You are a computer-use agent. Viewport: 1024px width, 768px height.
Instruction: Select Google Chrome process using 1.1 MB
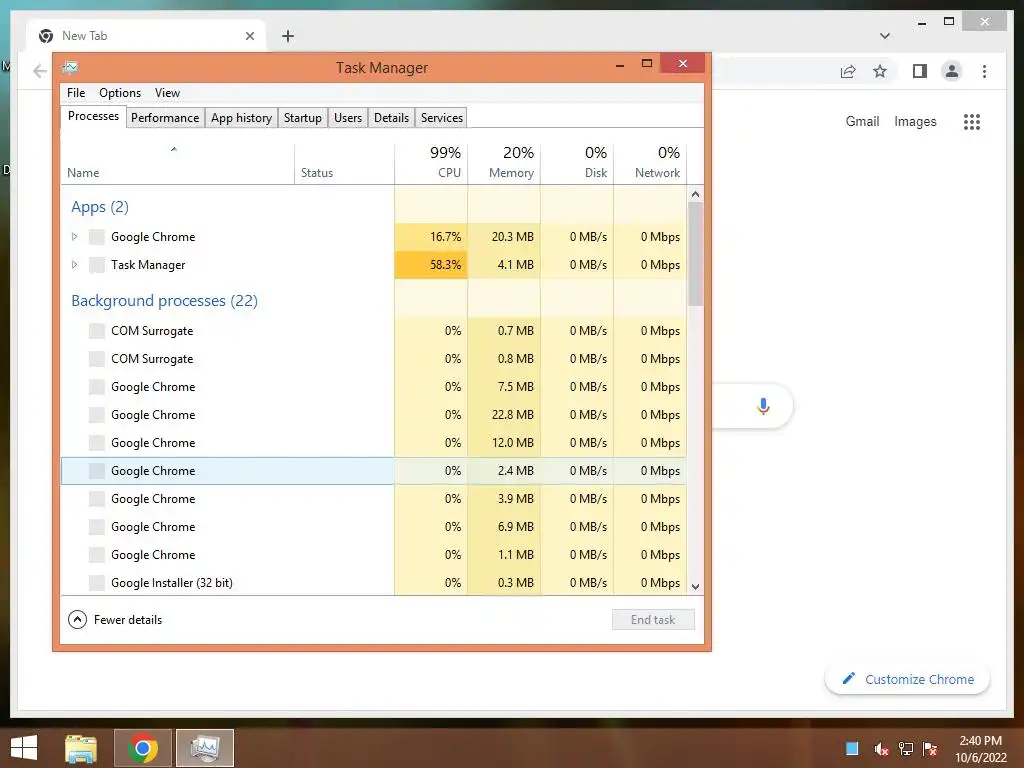[374, 555]
